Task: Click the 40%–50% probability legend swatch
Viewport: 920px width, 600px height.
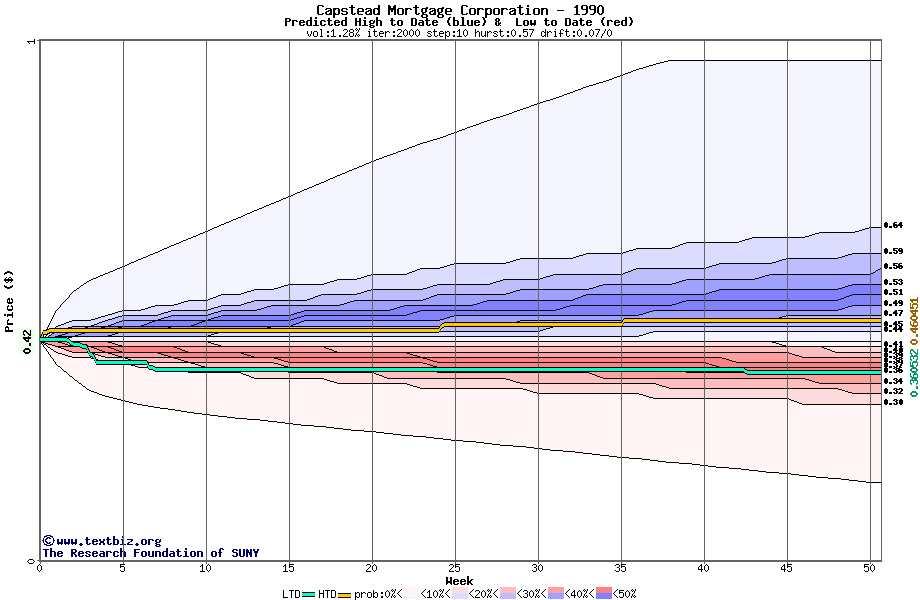Action: point(604,594)
